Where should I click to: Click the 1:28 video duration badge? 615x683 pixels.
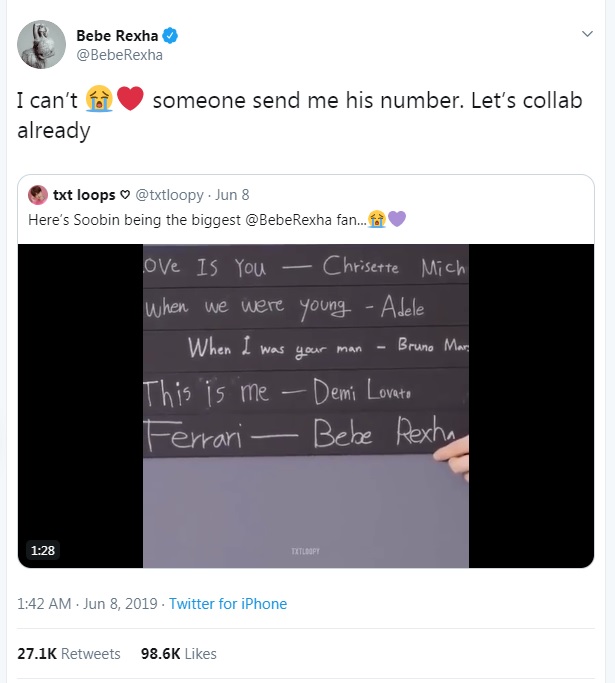click(42, 549)
